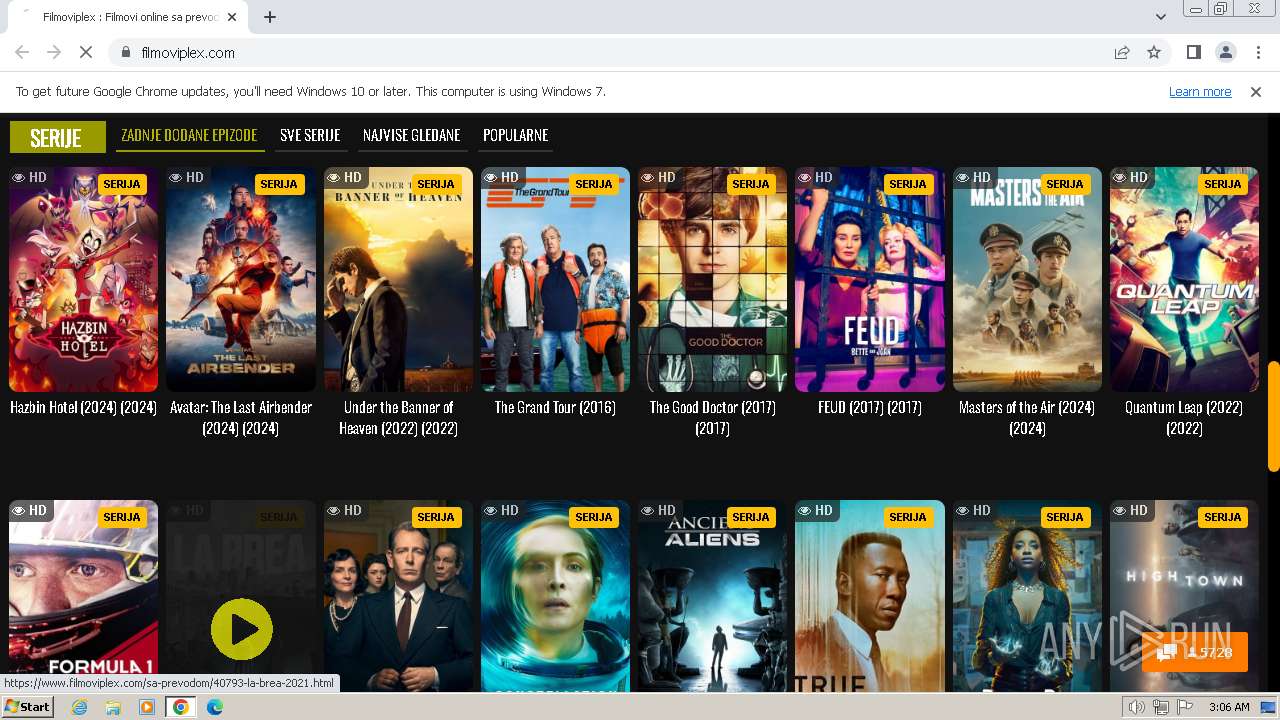
Task: Dismiss the Chrome update notification bar
Action: click(1256, 92)
